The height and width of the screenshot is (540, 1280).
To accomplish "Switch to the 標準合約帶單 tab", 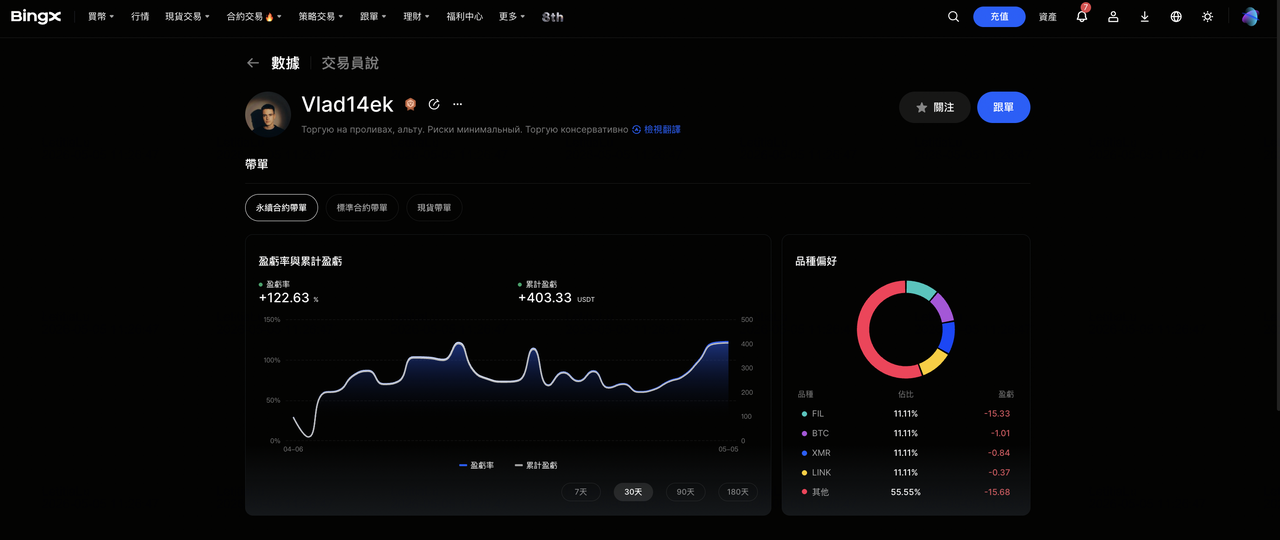I will click(x=362, y=208).
